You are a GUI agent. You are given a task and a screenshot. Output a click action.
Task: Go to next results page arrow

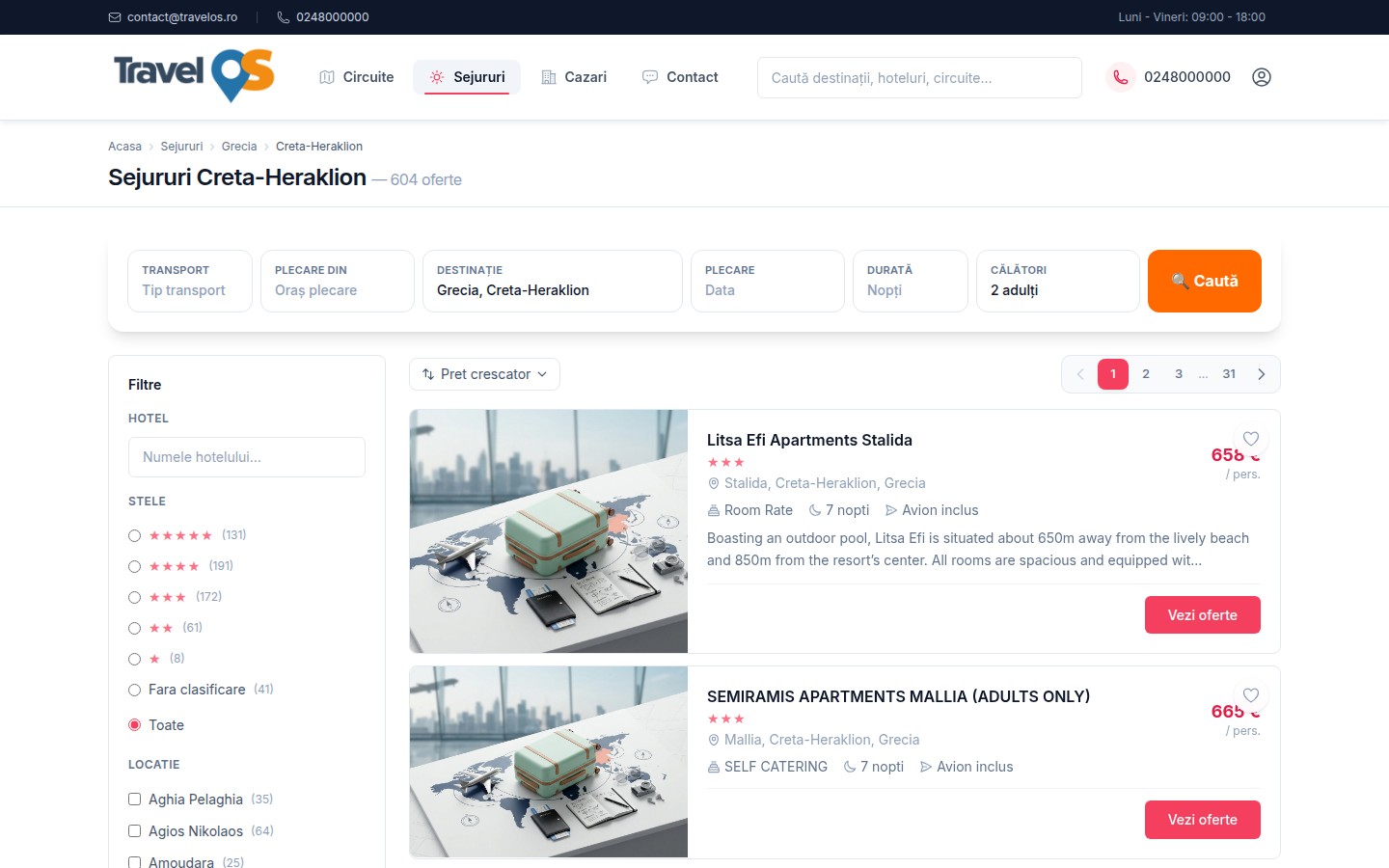pos(1262,374)
